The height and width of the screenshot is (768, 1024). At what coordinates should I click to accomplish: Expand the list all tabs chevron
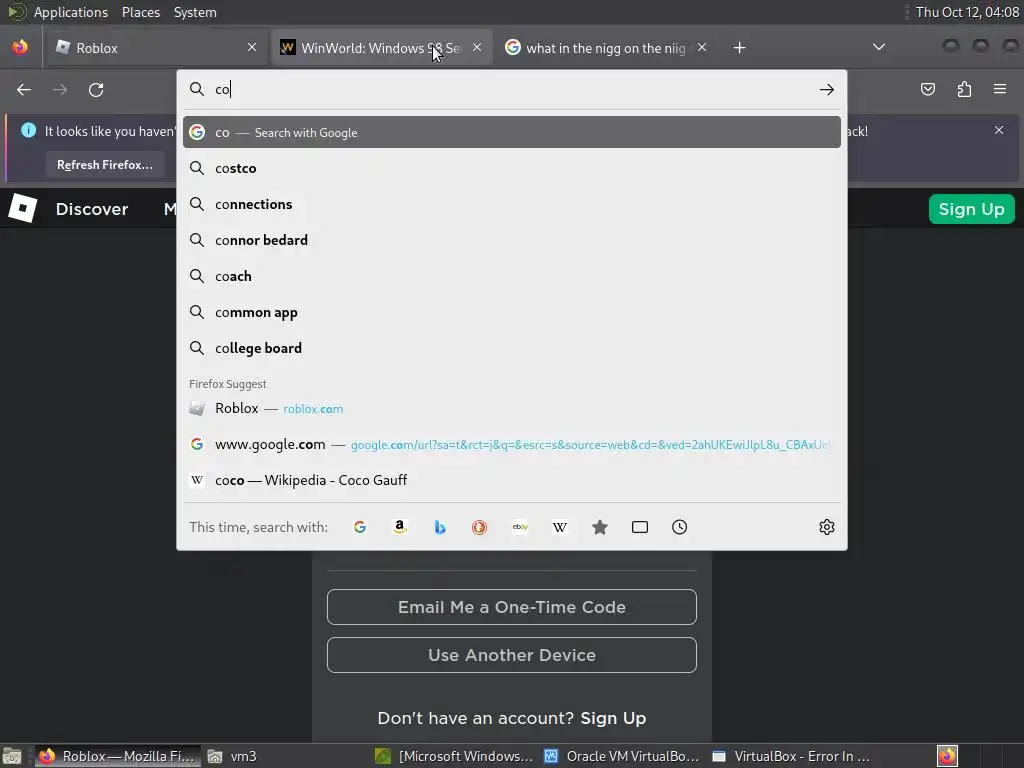coord(879,47)
